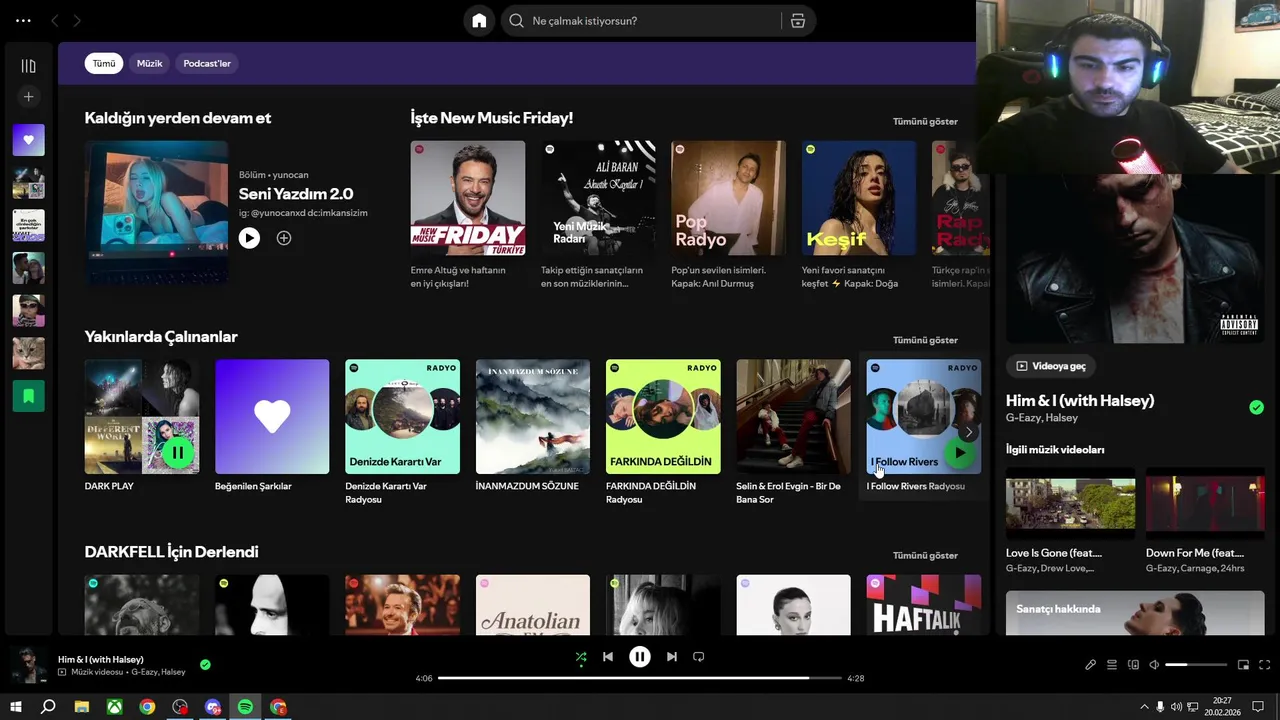Open the Windows Start menu
1280x720 pixels.
click(16, 707)
